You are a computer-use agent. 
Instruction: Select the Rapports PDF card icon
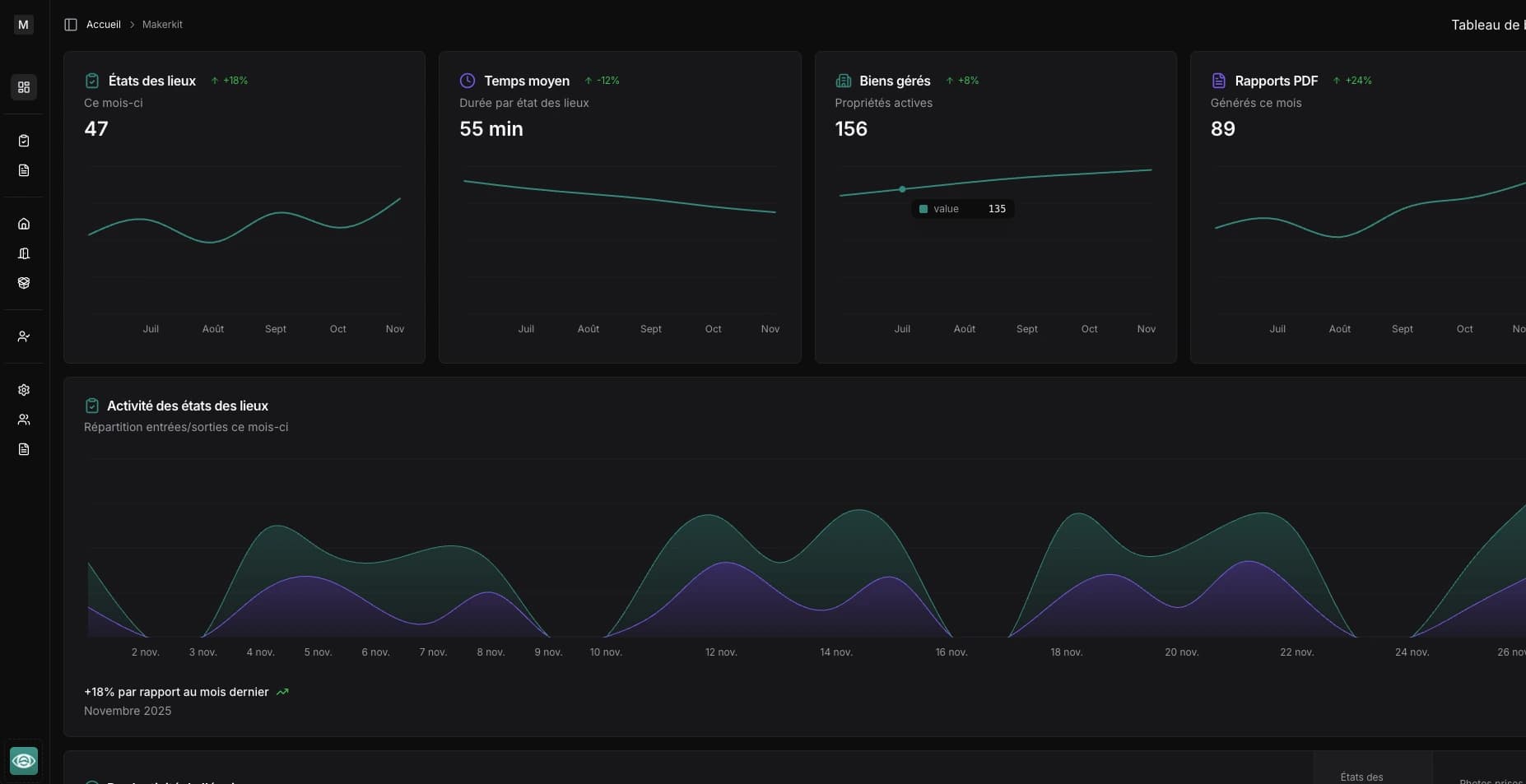1219,81
